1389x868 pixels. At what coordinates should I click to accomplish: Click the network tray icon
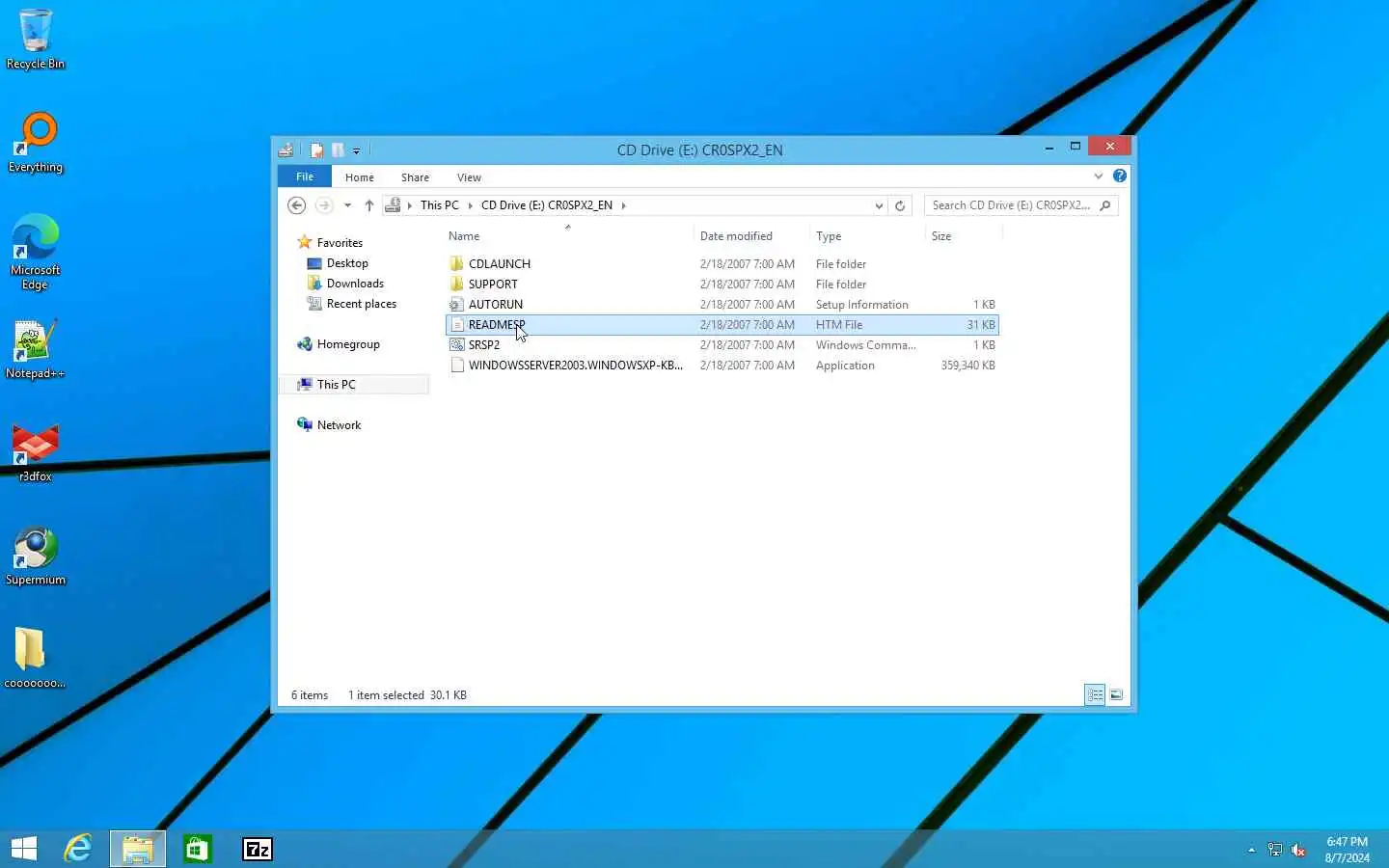[1275, 850]
